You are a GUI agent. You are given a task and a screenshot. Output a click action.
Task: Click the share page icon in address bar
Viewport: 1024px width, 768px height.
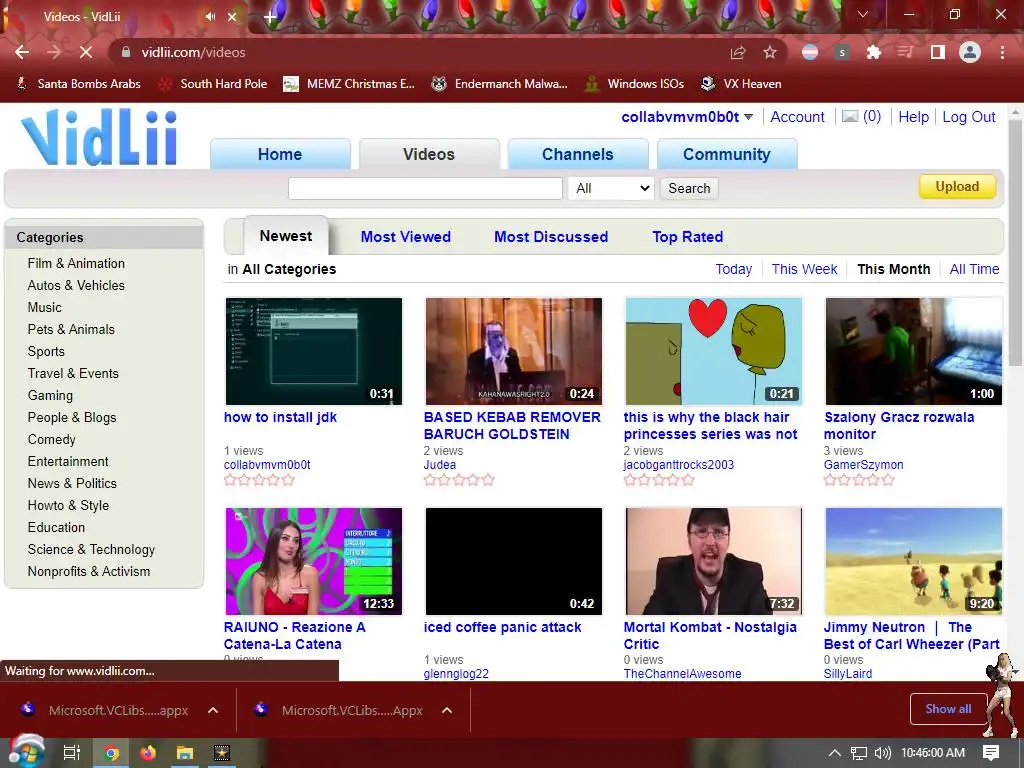click(x=738, y=52)
